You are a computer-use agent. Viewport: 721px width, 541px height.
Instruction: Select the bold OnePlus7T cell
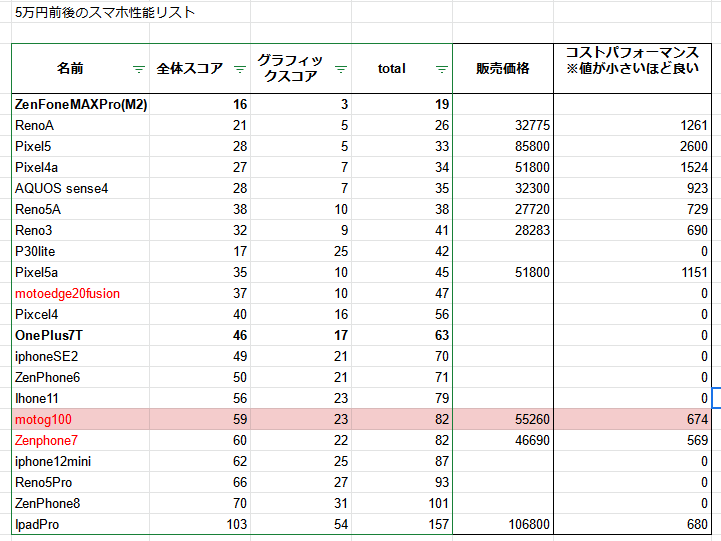pyautogui.click(x=81, y=335)
